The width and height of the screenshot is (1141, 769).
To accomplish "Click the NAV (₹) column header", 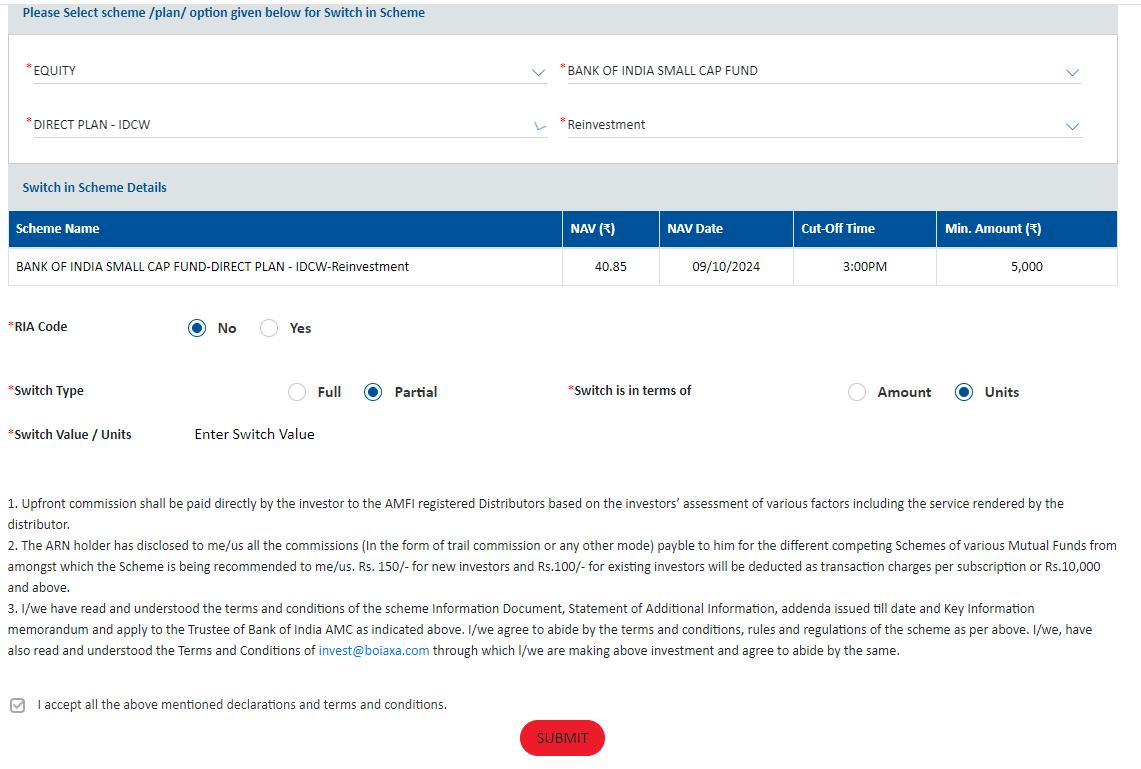I will 593,229.
